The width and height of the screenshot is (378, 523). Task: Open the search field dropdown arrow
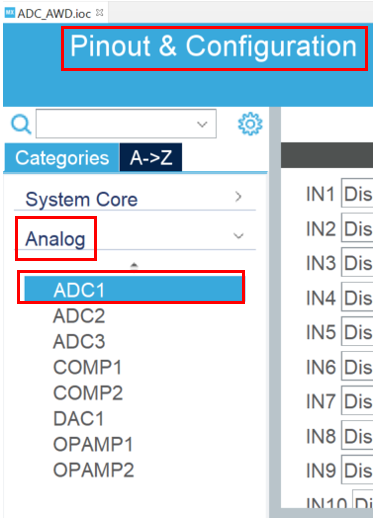point(202,124)
